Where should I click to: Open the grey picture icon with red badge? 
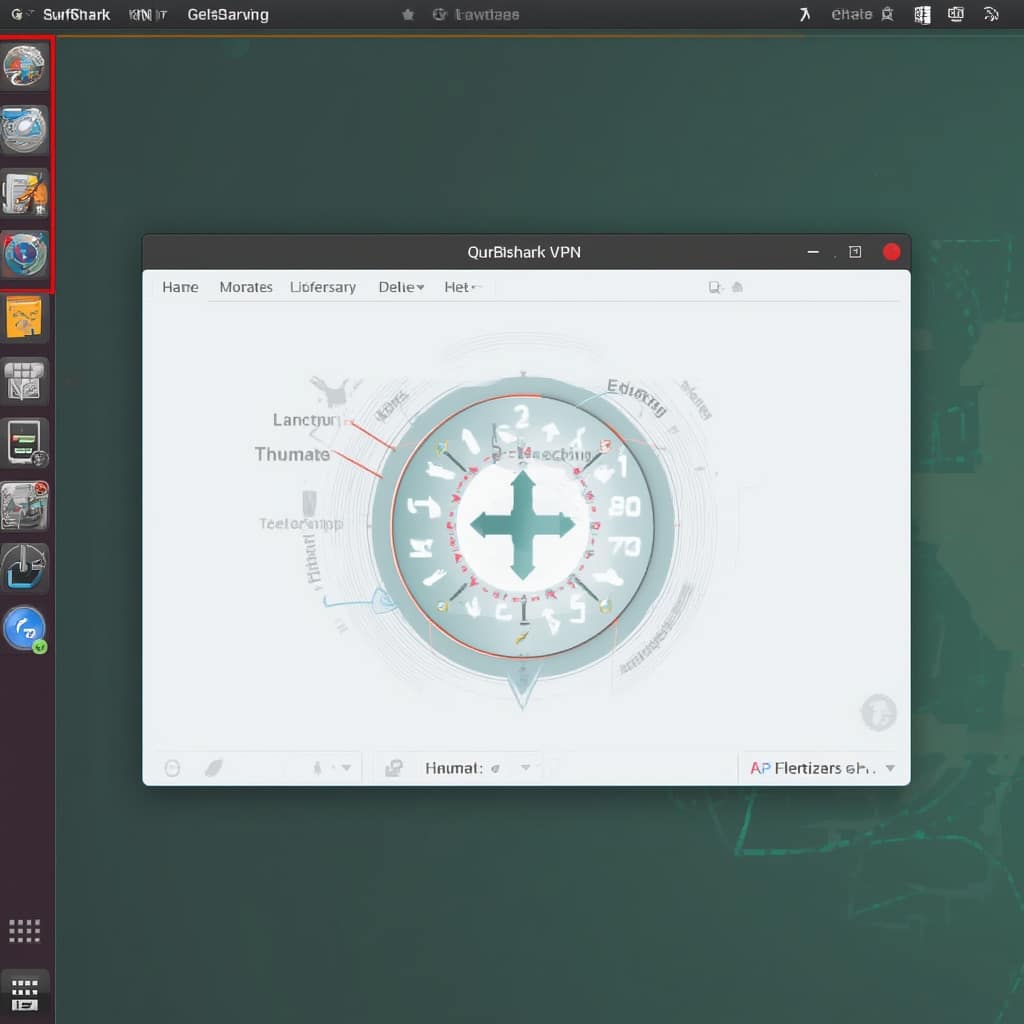coord(24,505)
